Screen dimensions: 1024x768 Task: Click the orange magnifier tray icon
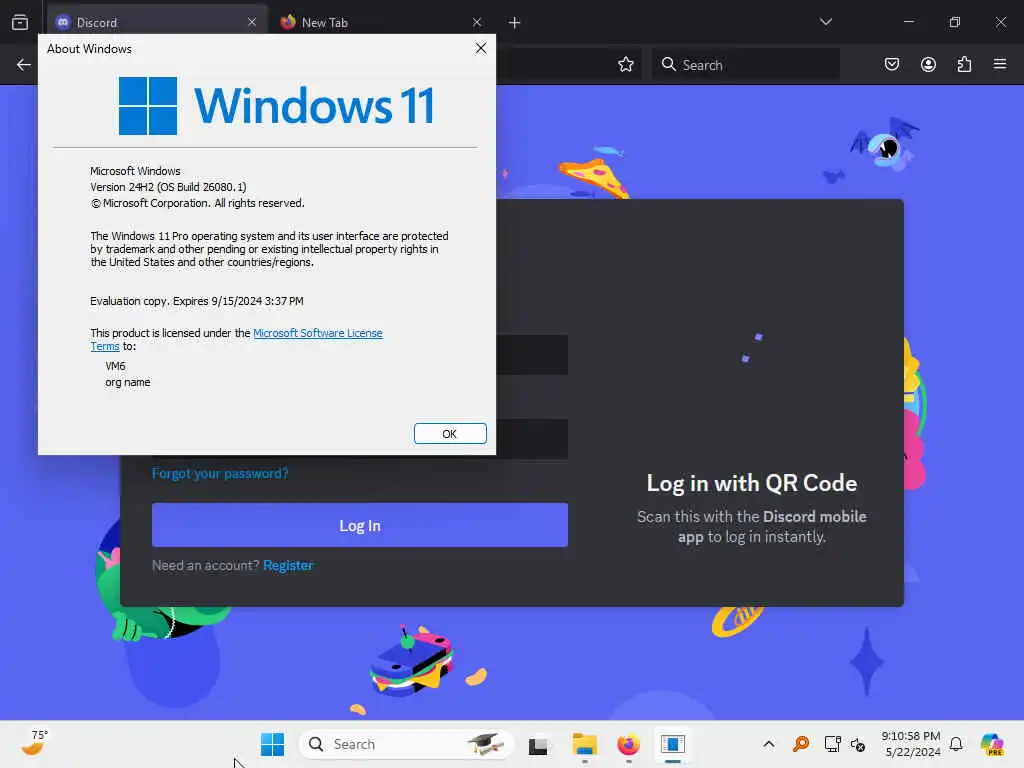click(801, 744)
